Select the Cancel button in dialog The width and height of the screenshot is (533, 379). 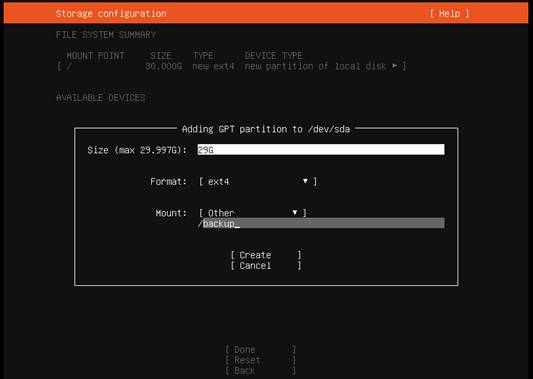[x=265, y=265]
